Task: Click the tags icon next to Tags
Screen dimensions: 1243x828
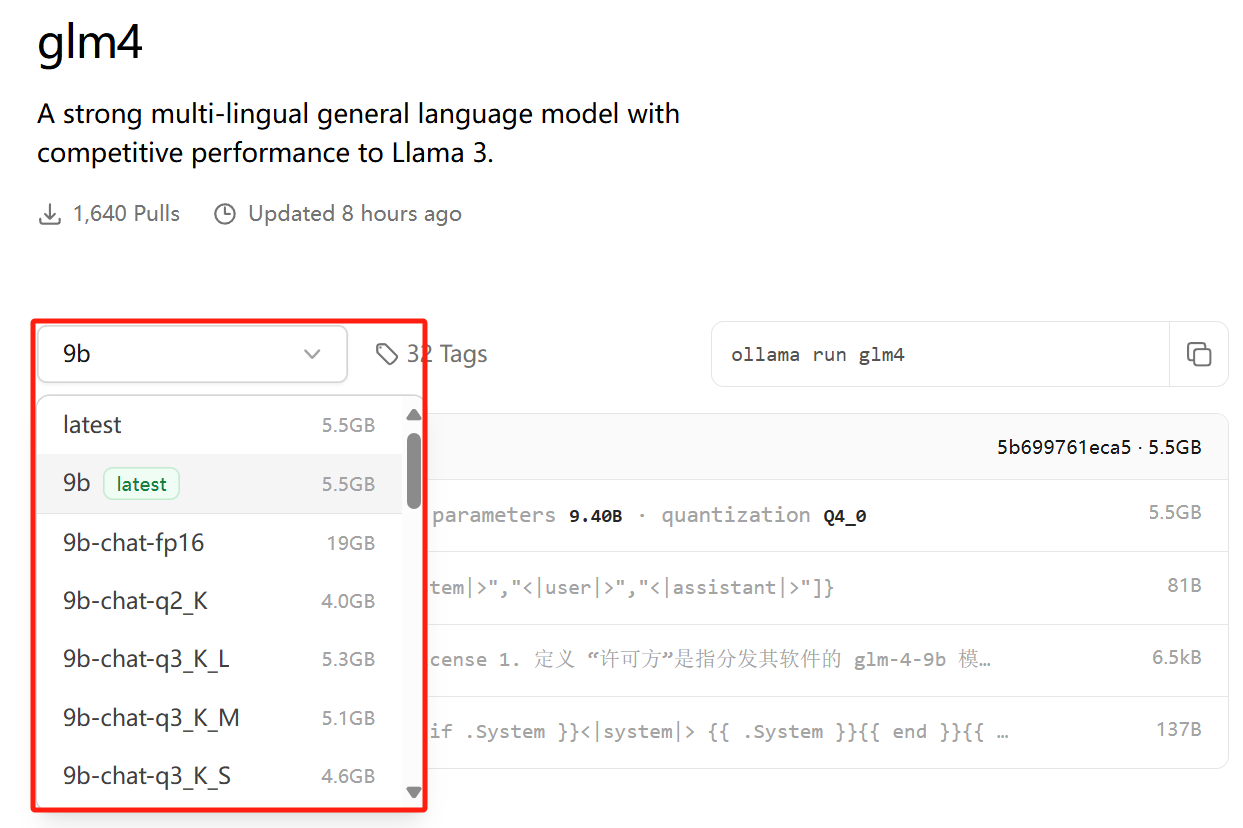Action: point(386,354)
